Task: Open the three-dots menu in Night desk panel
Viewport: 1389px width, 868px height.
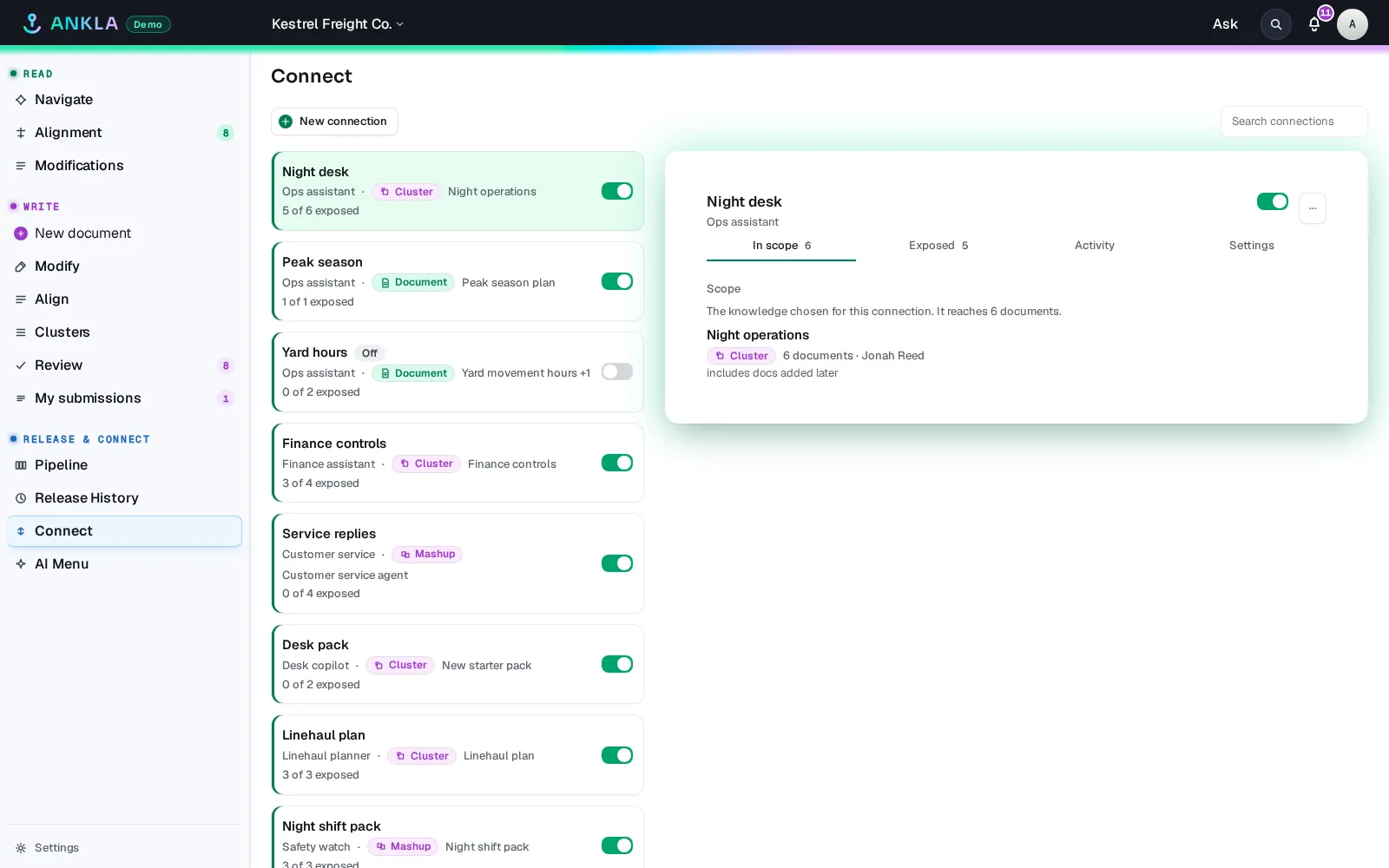Action: [x=1313, y=208]
